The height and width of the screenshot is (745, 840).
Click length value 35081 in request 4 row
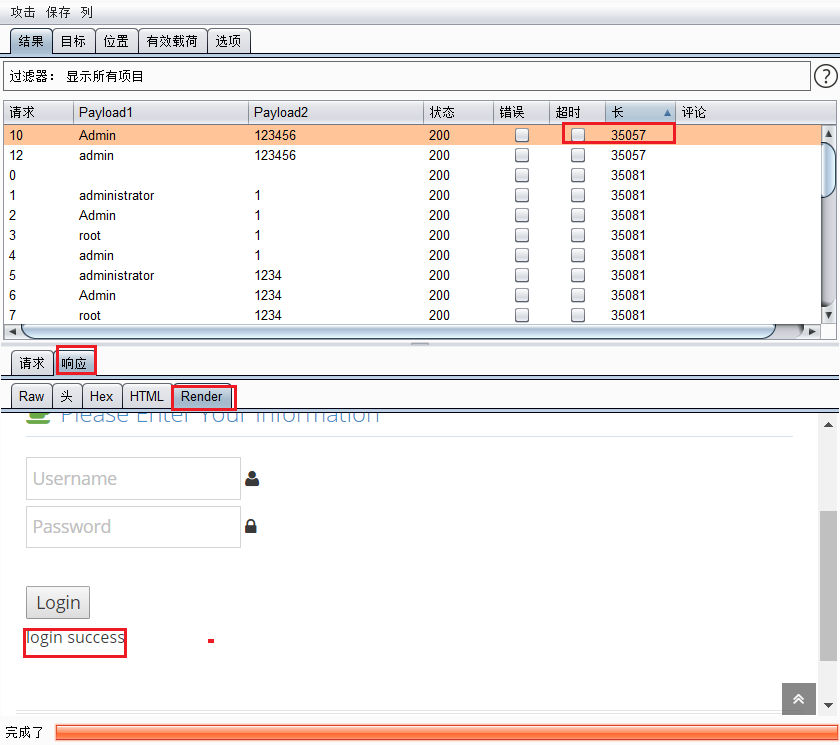pyautogui.click(x=628, y=255)
